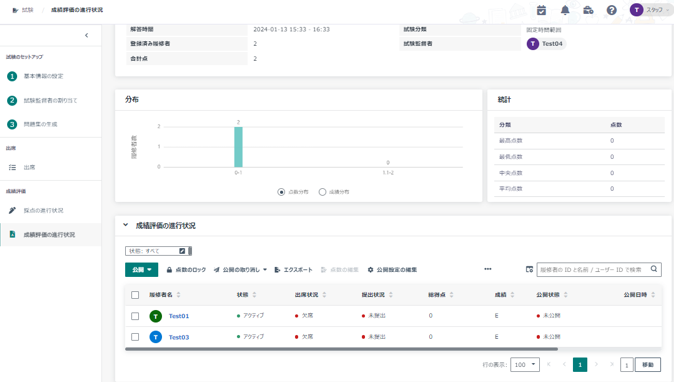This screenshot has height=382, width=674.
Task: Collapse the 成績評価の進行状況 section
Action: 126,225
